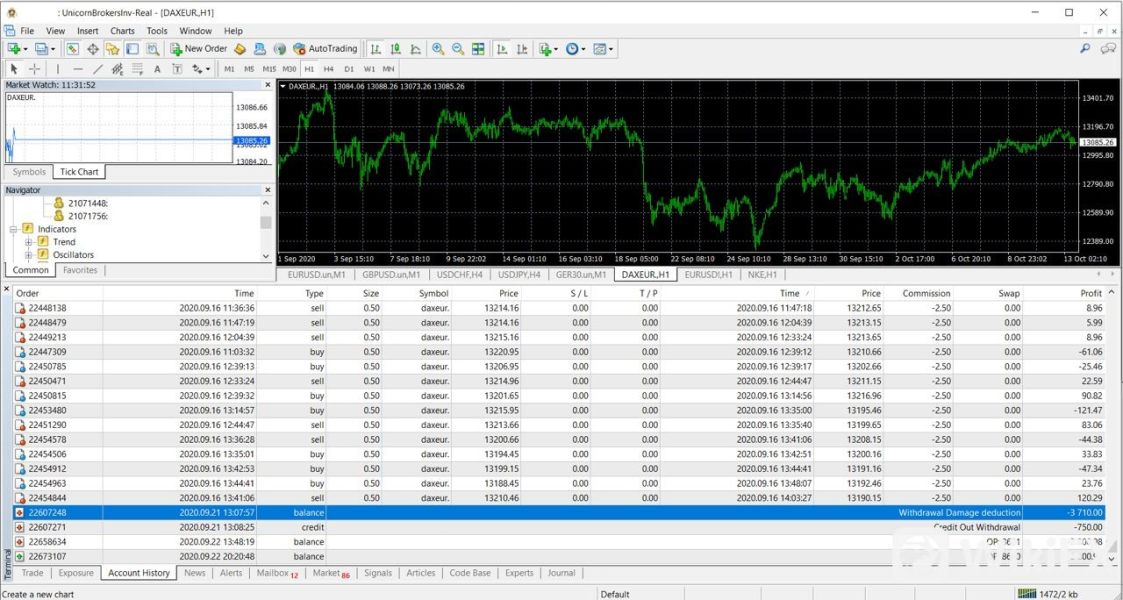Image resolution: width=1123 pixels, height=600 pixels.
Task: Open the DAXEUR.,H1 chart title dropdown arrow
Action: [283, 86]
